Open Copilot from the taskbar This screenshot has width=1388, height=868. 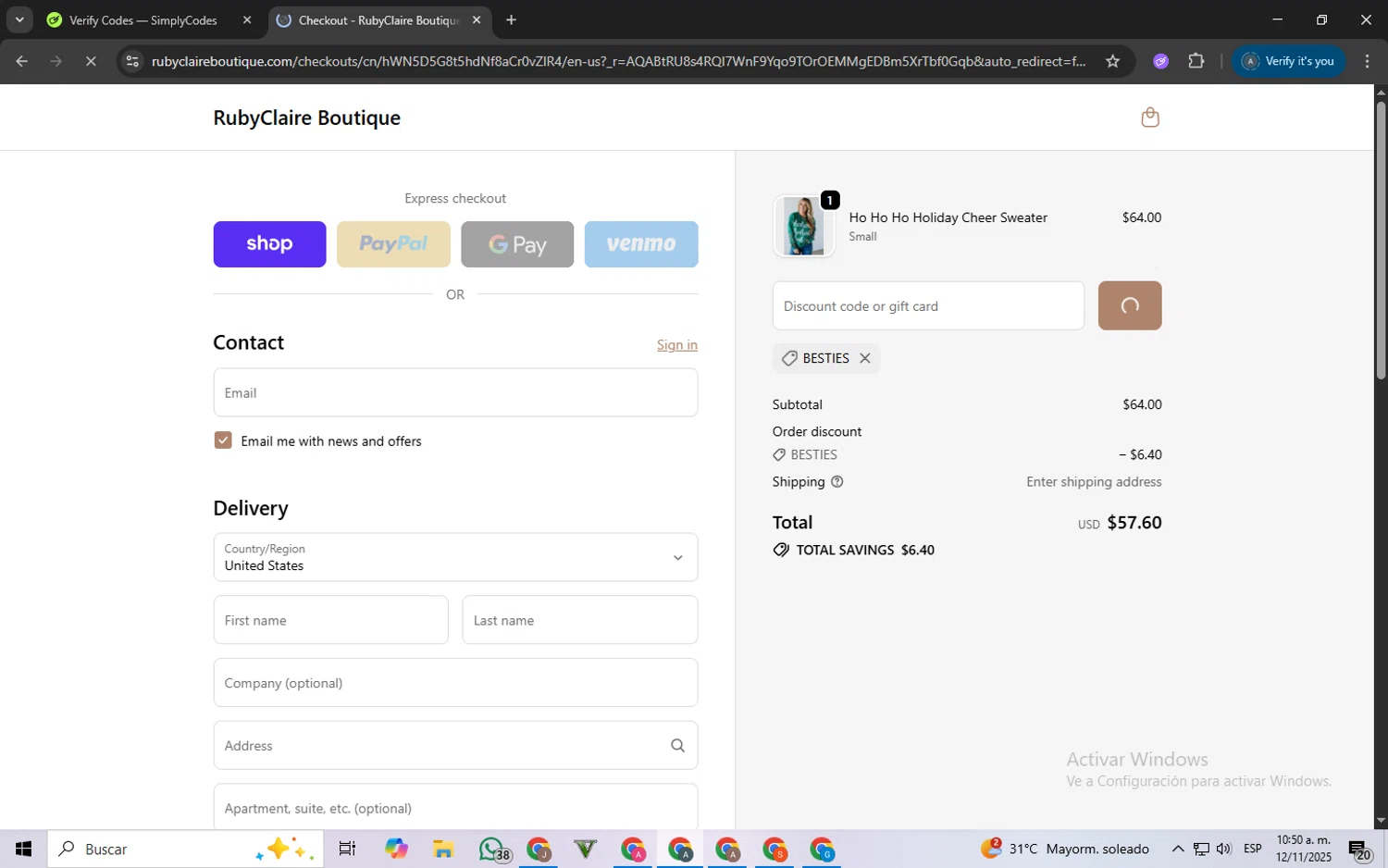(x=396, y=849)
